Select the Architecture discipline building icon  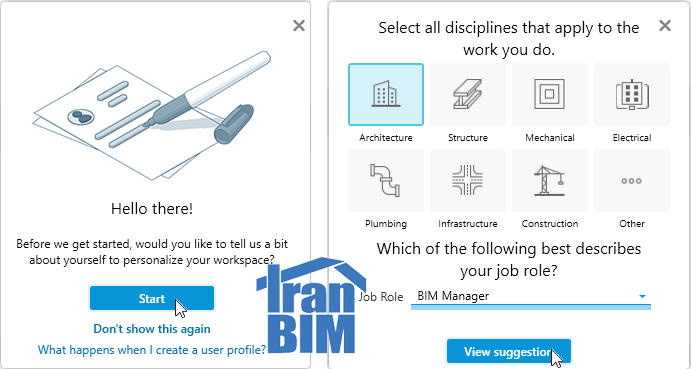tap(386, 94)
